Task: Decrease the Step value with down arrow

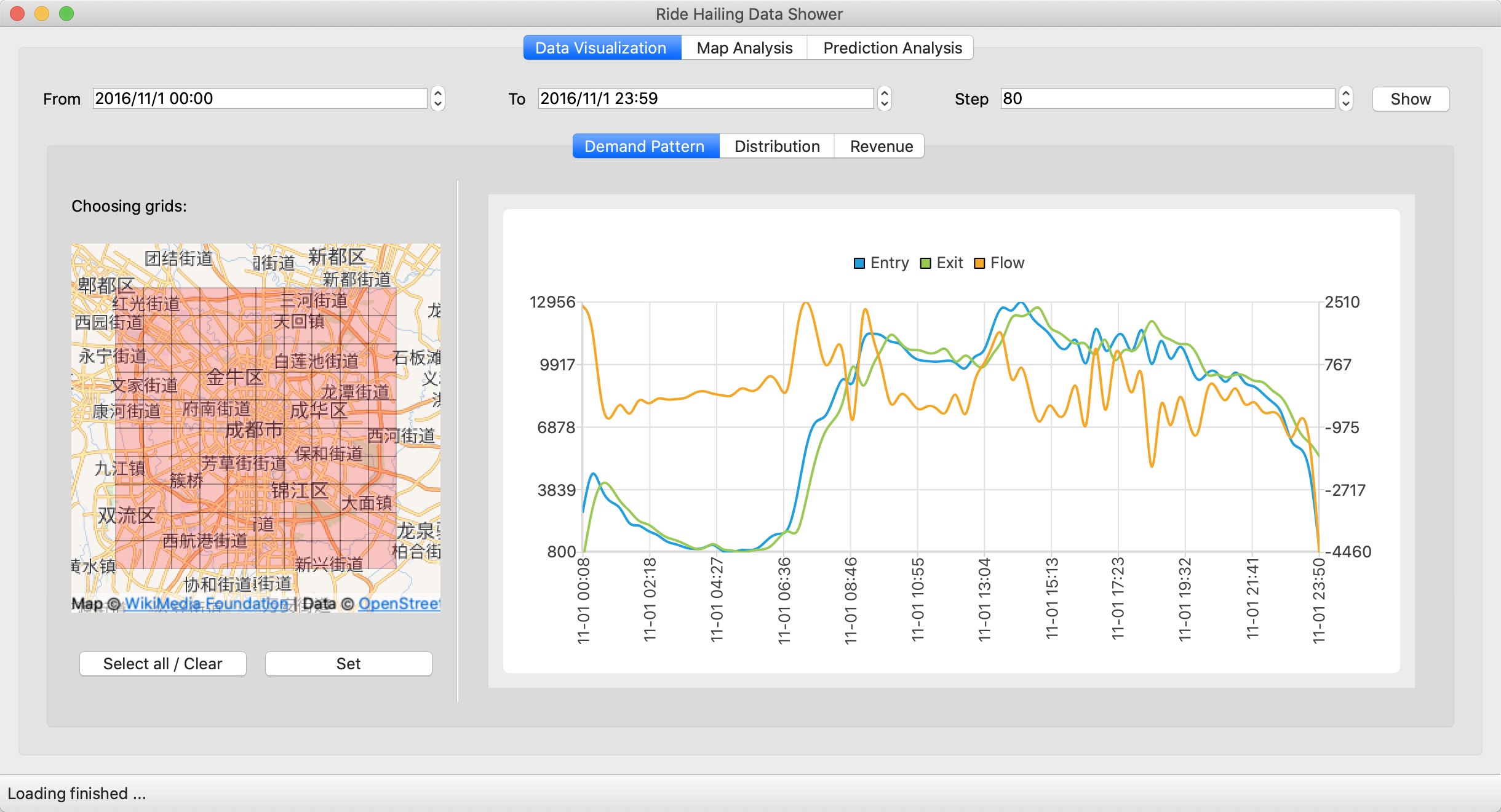Action: coord(1345,104)
